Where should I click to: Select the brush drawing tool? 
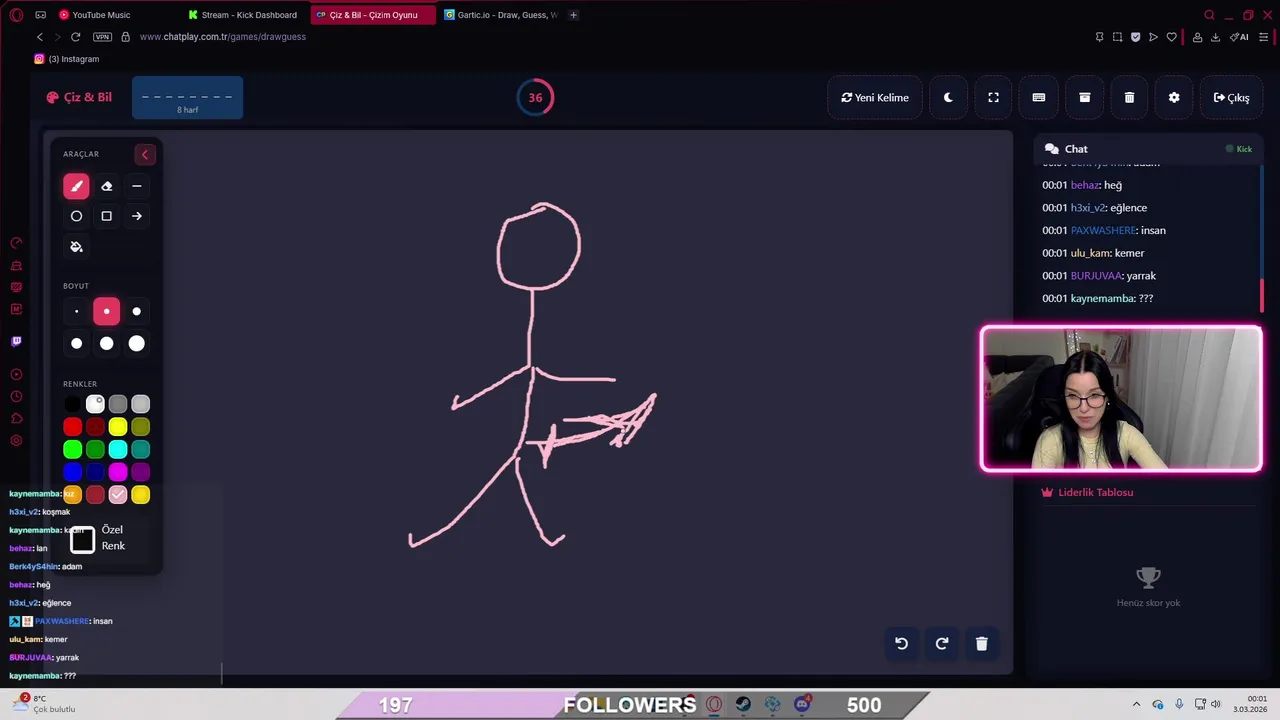click(x=76, y=186)
